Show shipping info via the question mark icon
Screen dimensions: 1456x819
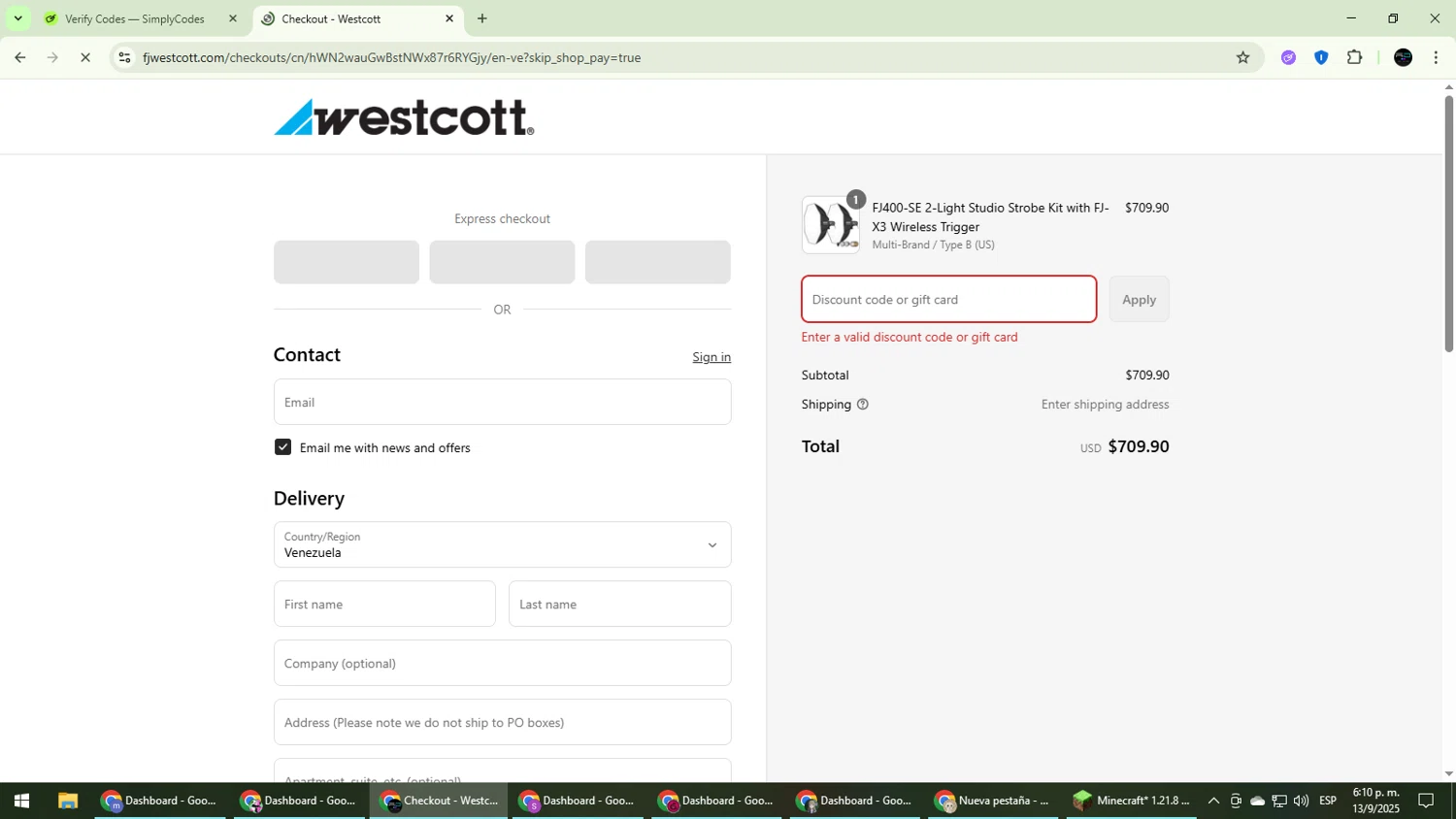click(862, 405)
